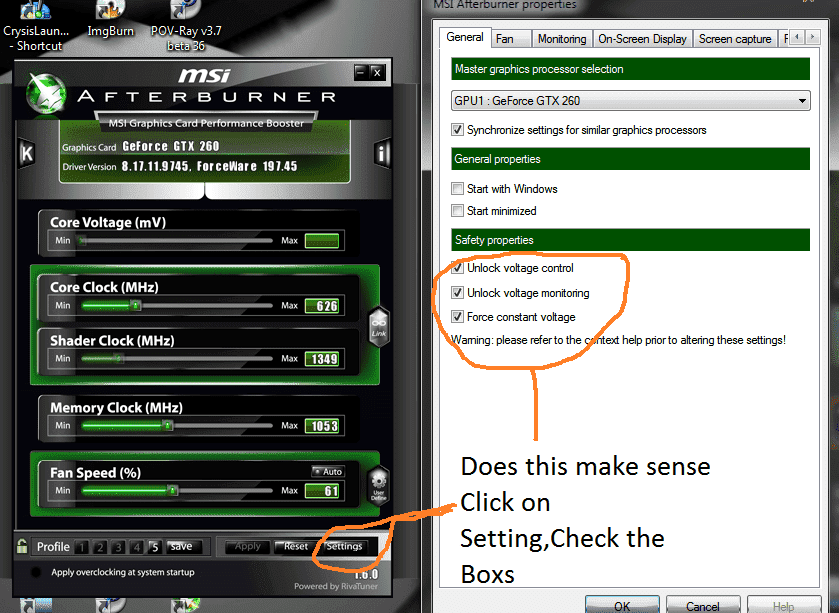839x613 pixels.
Task: Click the Kombustor K side button
Action: pyautogui.click(x=26, y=153)
